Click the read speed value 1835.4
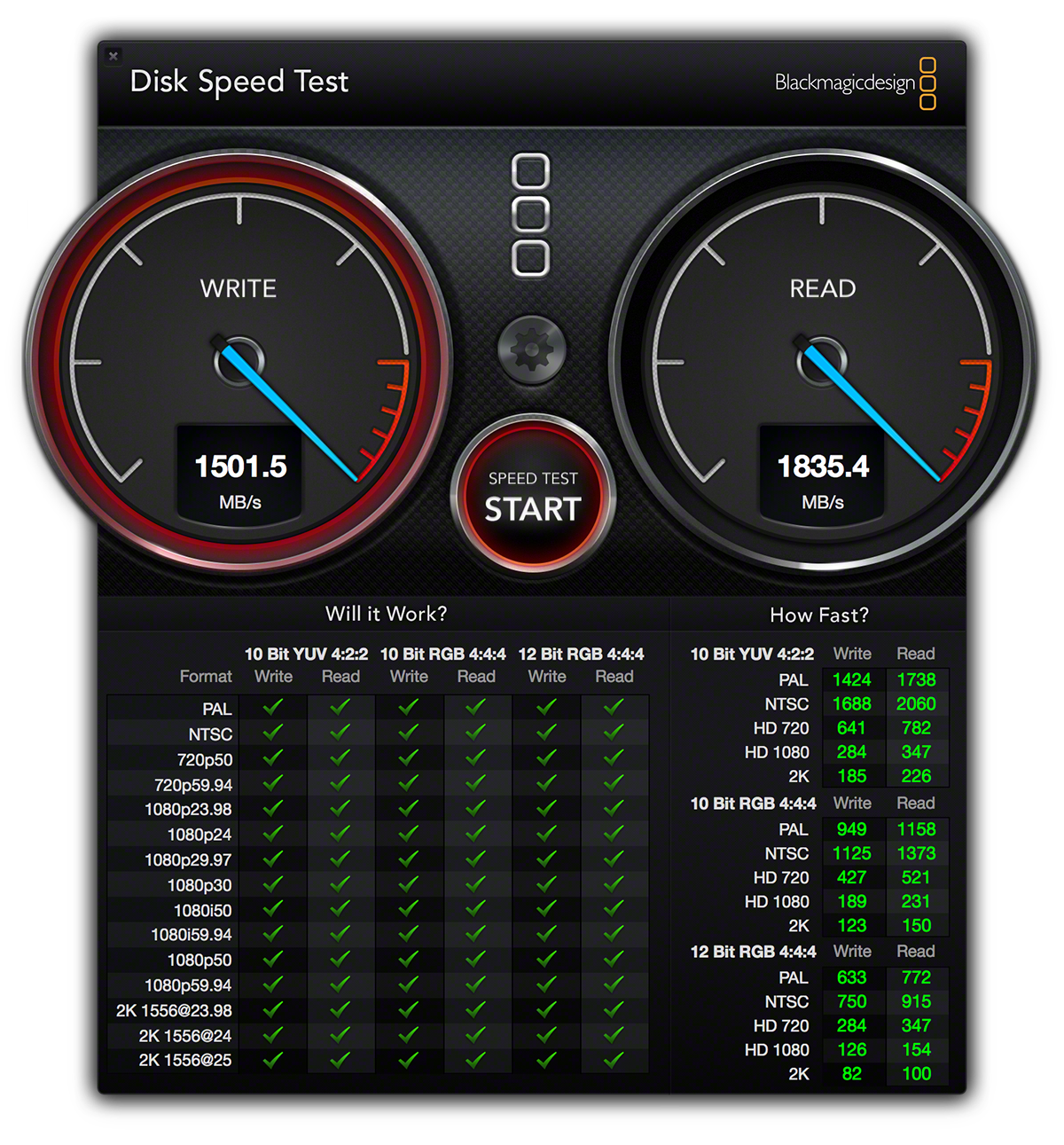 823,466
